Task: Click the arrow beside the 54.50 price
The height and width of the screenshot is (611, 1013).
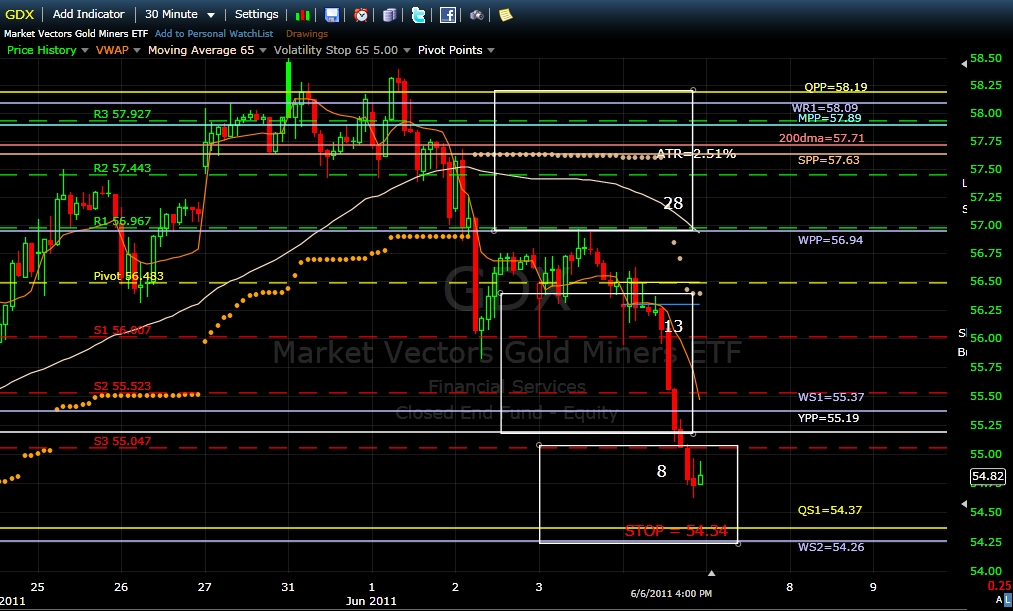Action: pos(964,503)
